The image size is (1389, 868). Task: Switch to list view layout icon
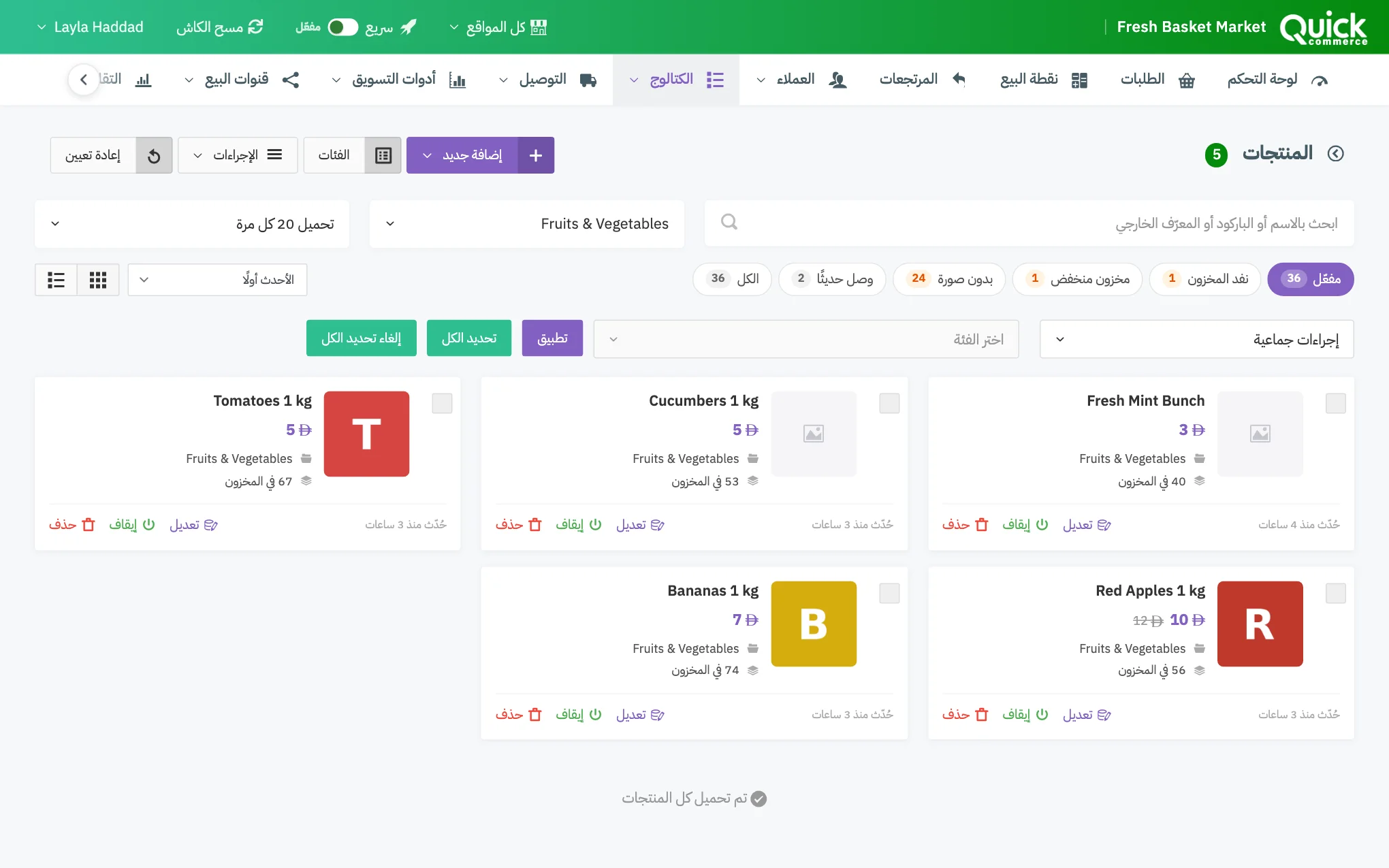point(56,280)
